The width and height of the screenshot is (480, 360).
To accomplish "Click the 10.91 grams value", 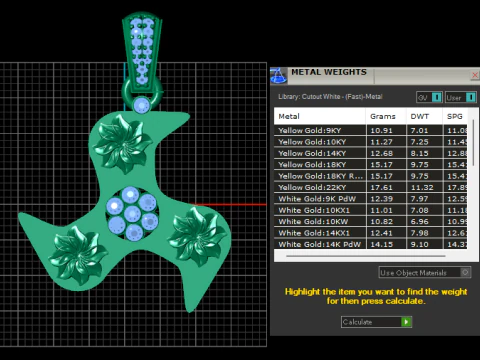I will [x=381, y=131].
